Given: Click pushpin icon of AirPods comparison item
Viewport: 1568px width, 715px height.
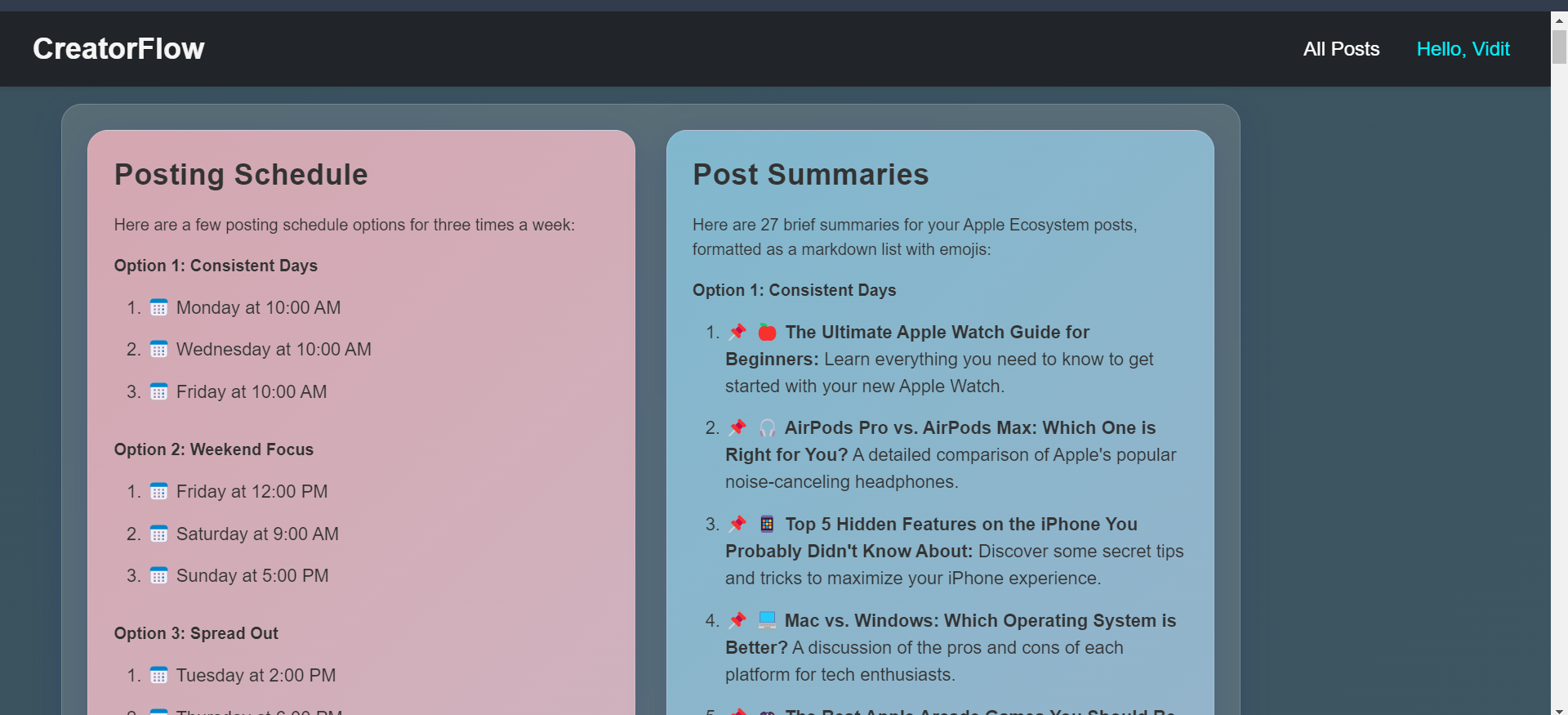Looking at the screenshot, I should click(737, 427).
